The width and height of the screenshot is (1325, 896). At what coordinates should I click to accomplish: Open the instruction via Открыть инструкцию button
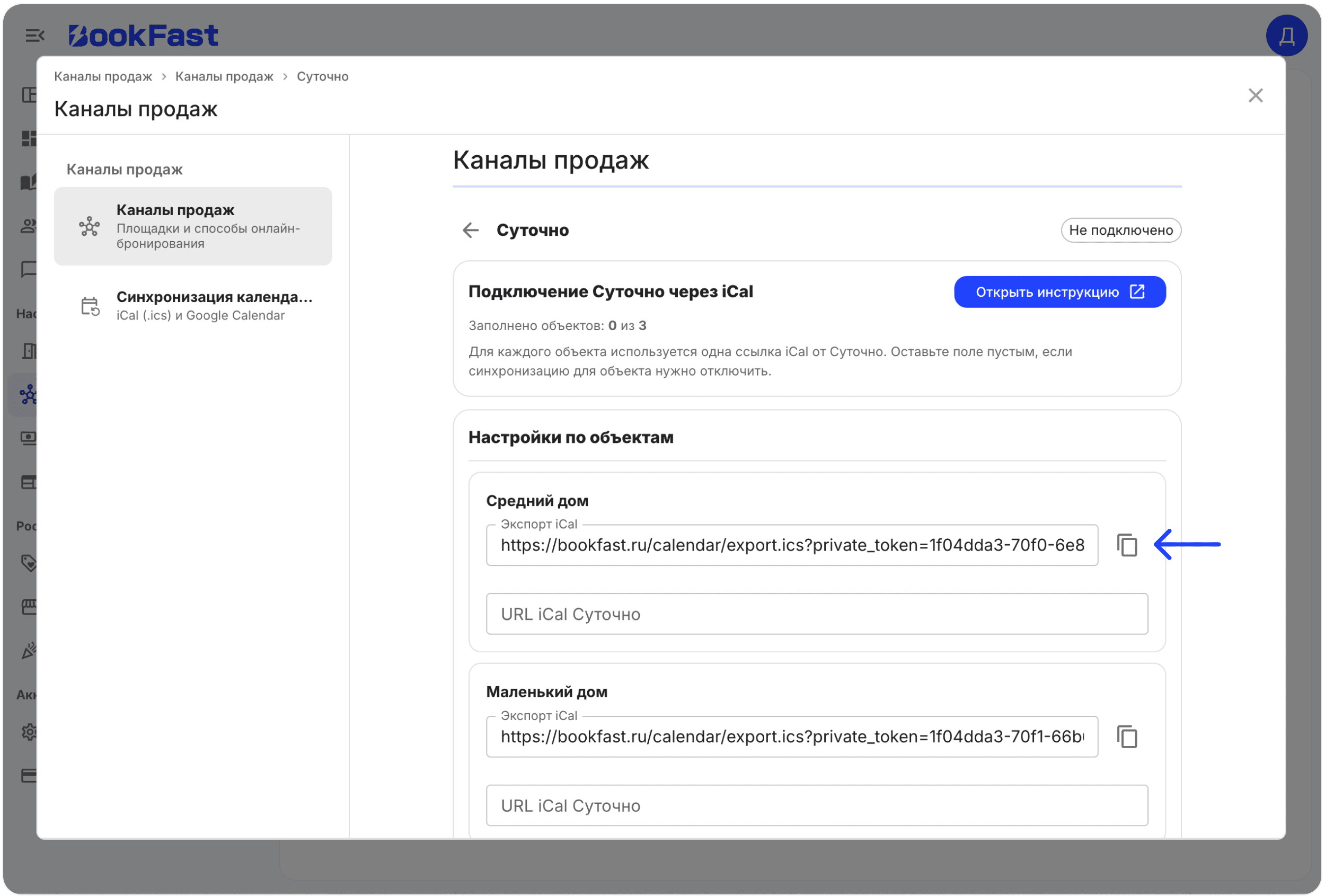coord(1059,292)
